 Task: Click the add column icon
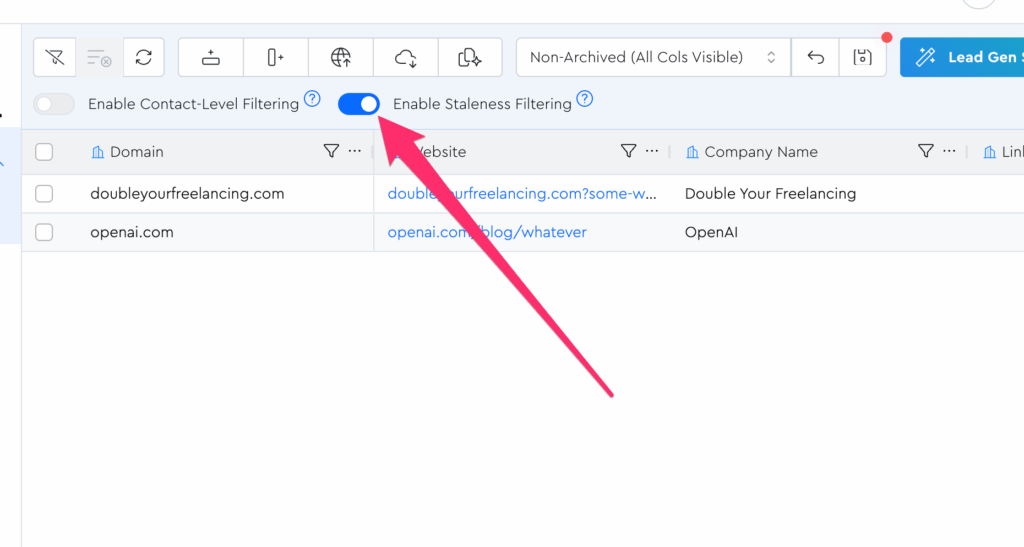(x=276, y=57)
